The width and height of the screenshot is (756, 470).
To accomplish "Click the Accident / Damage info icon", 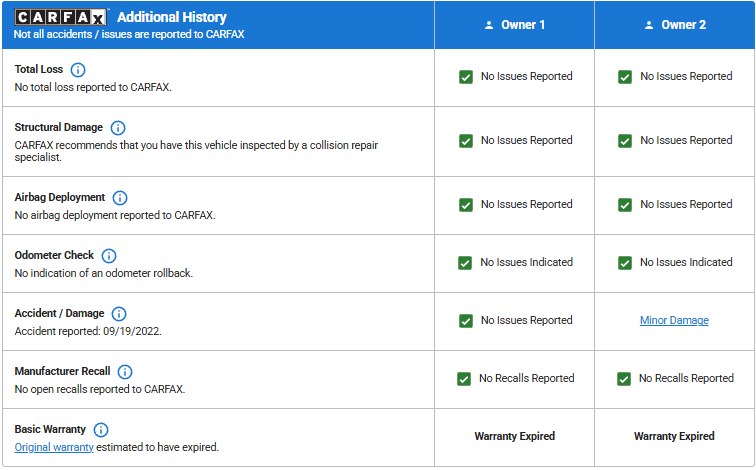I will tap(119, 314).
